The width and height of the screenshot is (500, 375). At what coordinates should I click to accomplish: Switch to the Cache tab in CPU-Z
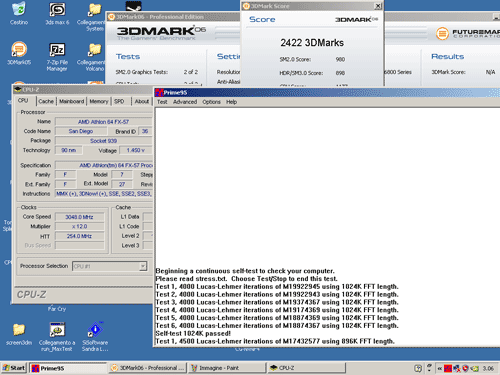click(x=46, y=101)
